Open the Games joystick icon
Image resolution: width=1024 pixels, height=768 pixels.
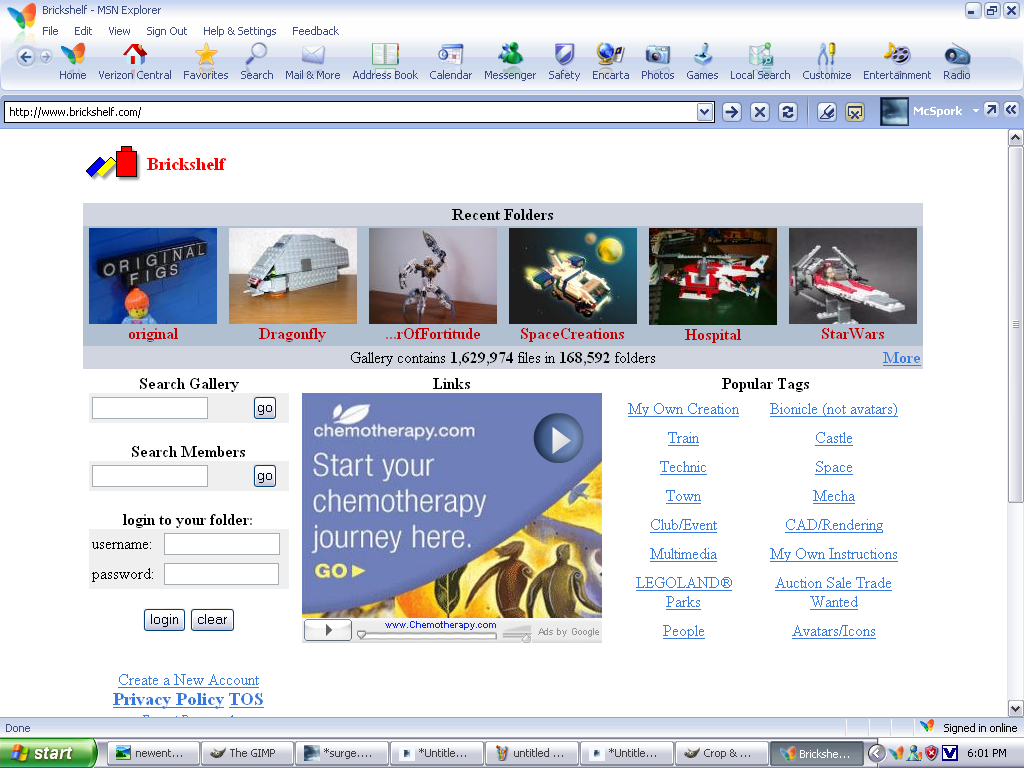click(x=702, y=62)
